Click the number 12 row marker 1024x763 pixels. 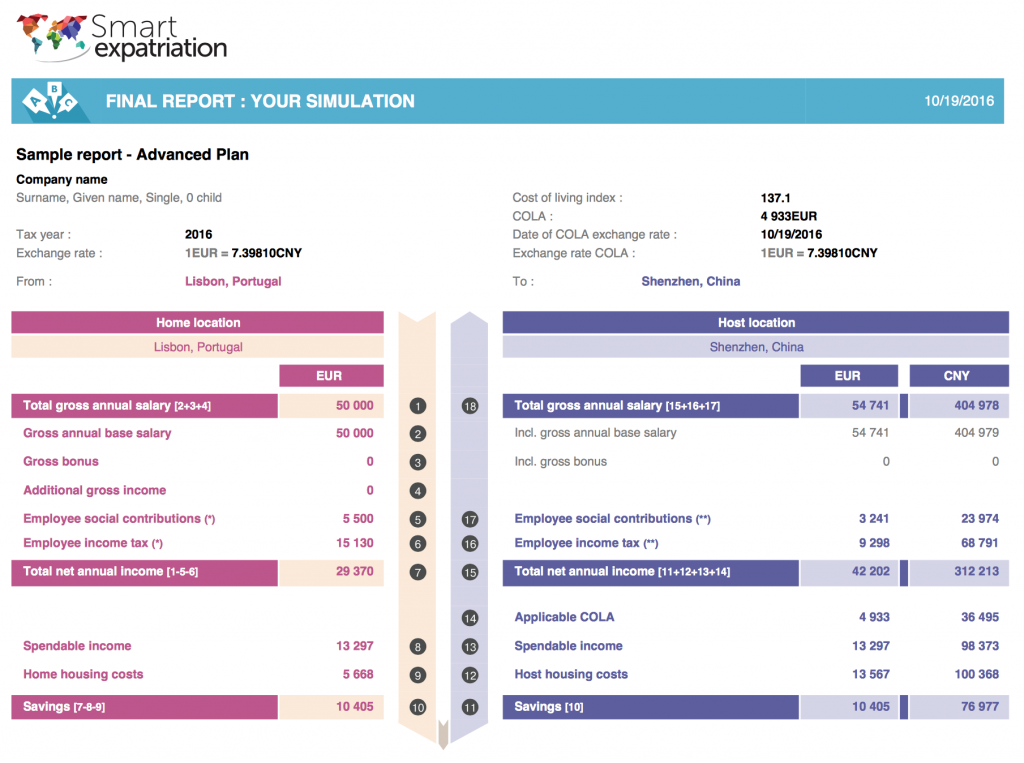click(470, 675)
